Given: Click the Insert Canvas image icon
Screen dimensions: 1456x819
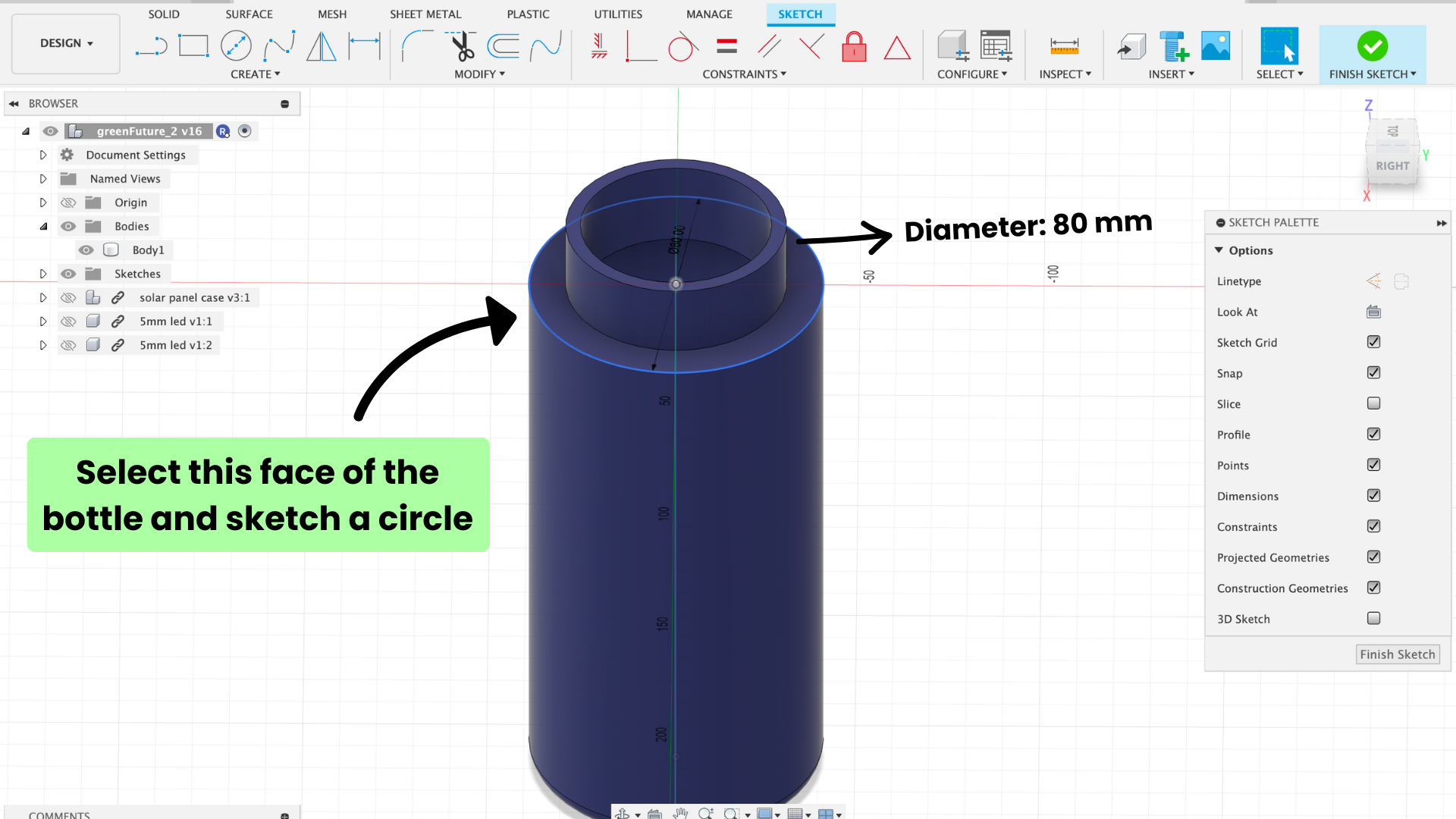Looking at the screenshot, I should tap(1216, 46).
